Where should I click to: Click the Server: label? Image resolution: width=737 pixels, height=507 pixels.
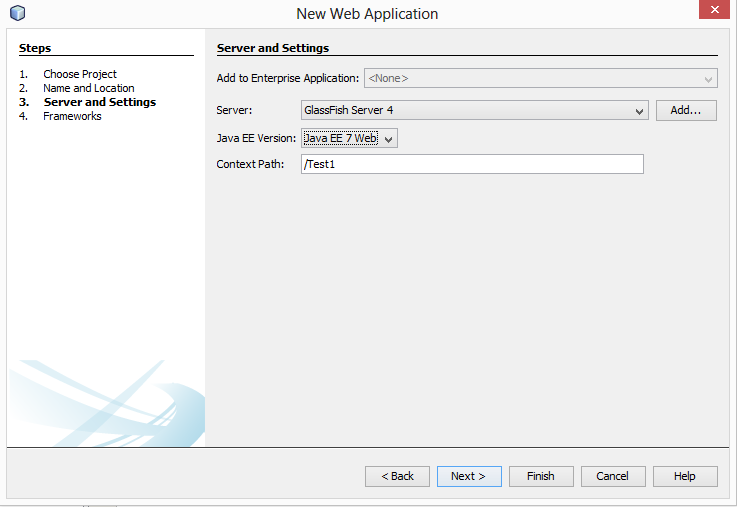[x=234, y=110]
